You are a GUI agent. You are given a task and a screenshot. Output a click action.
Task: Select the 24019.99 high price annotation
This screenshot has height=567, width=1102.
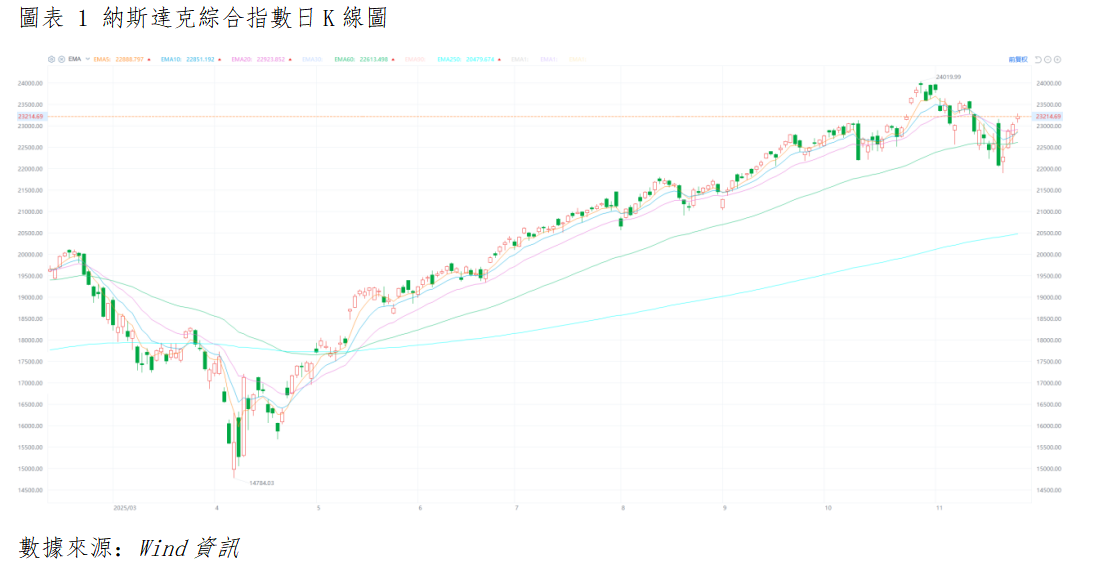948,77
